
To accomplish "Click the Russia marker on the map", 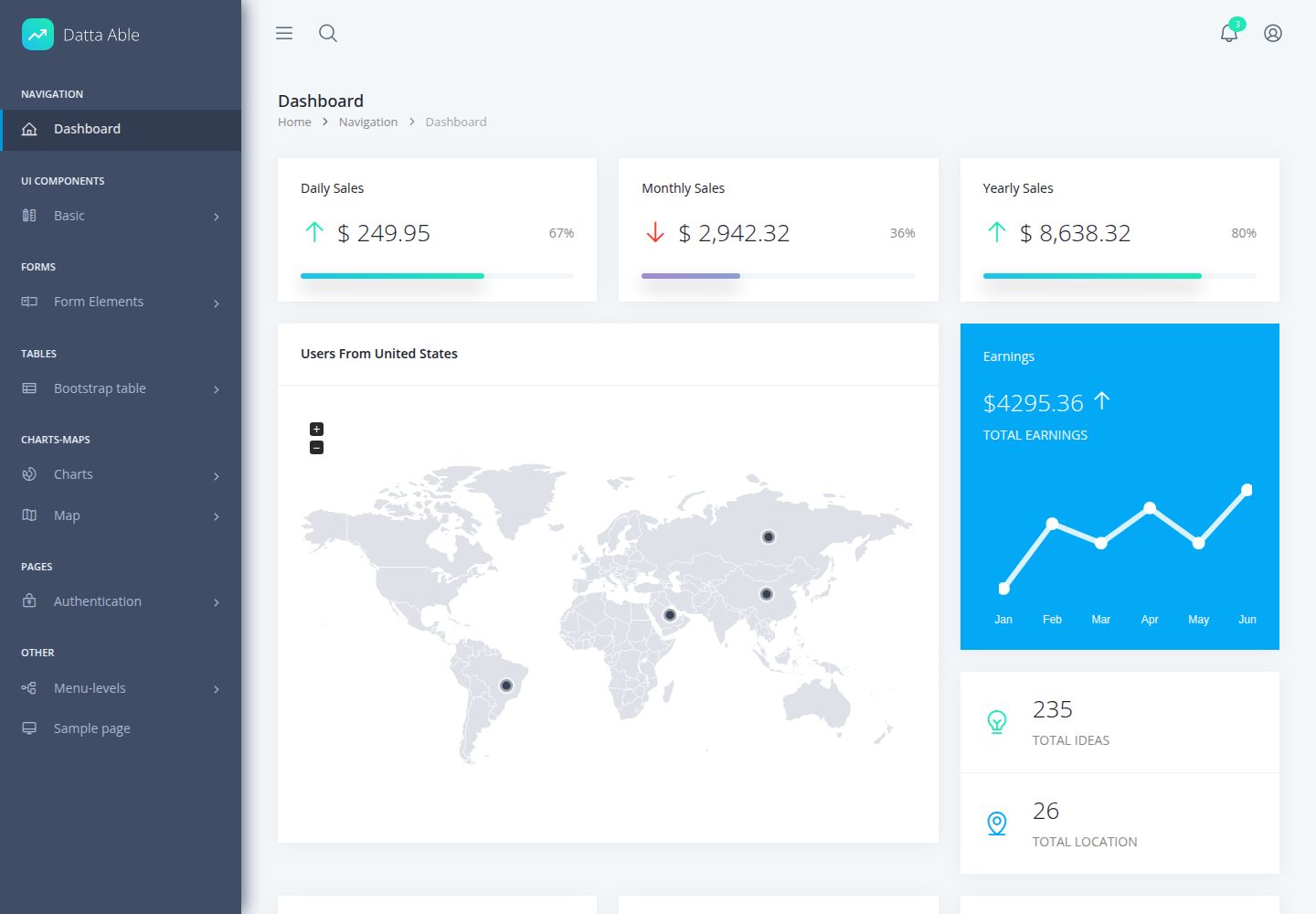I will click(x=769, y=537).
